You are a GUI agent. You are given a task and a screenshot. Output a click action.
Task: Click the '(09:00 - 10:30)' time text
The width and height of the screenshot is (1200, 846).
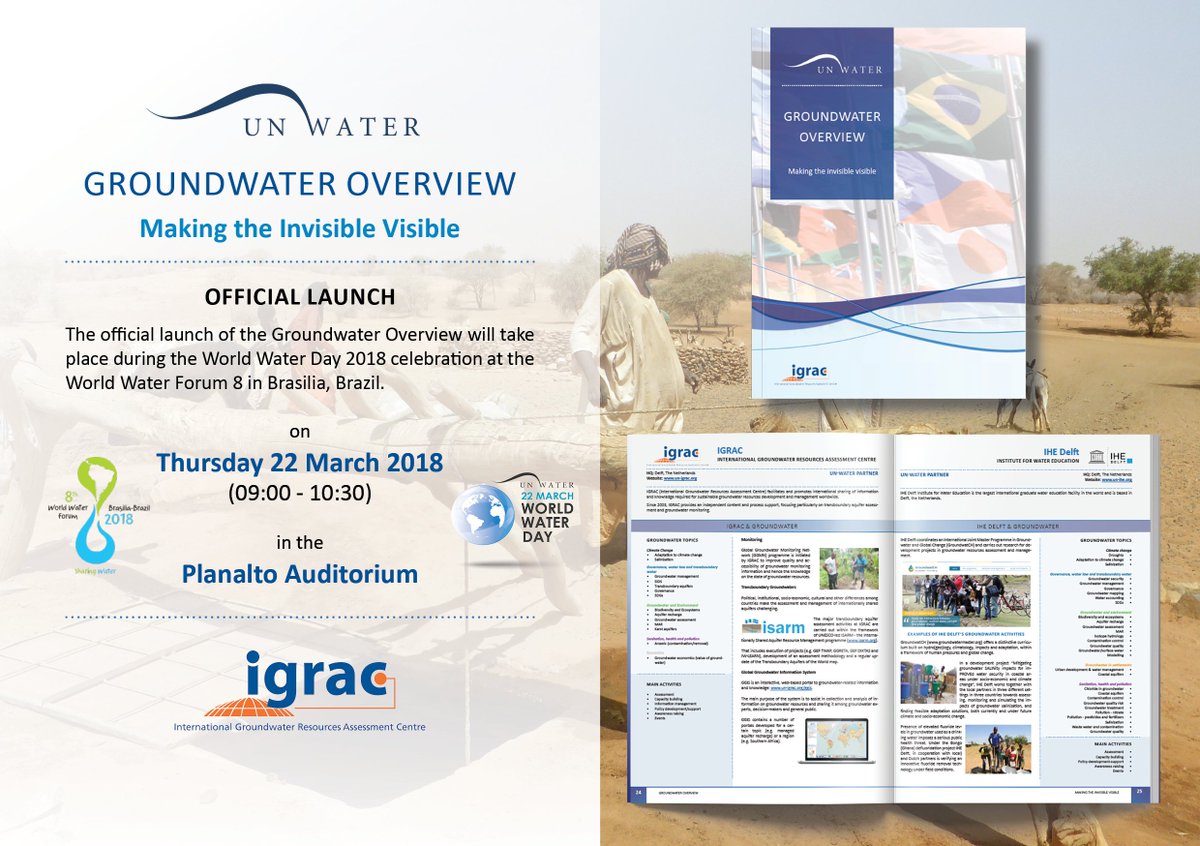click(300, 492)
